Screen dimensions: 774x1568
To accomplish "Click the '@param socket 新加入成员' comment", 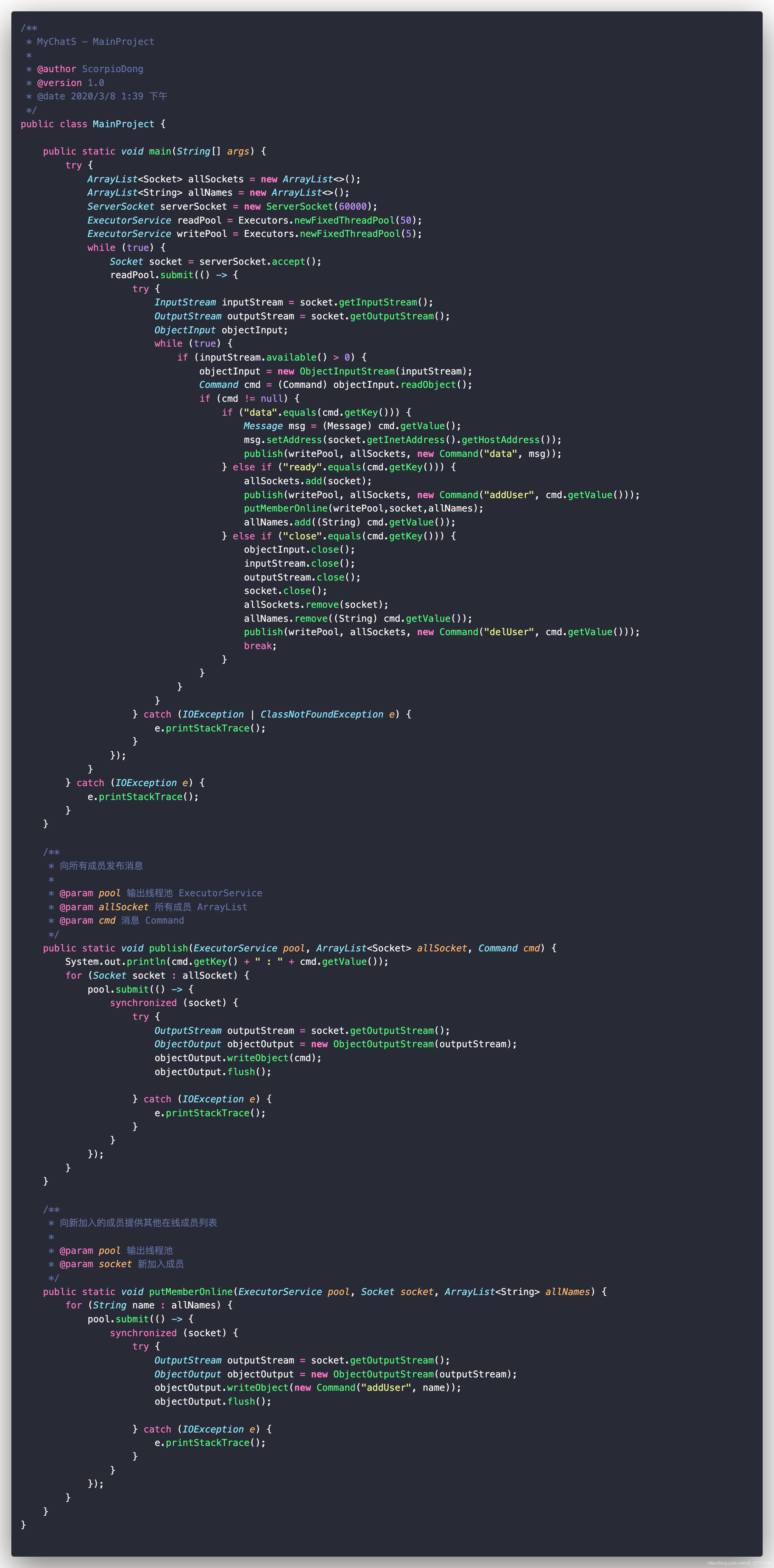I will click(116, 1264).
